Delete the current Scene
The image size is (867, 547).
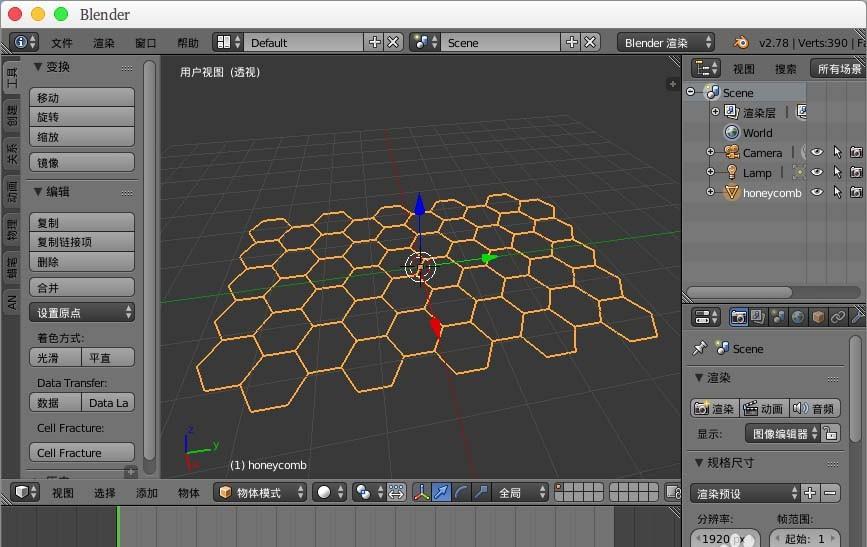click(590, 42)
